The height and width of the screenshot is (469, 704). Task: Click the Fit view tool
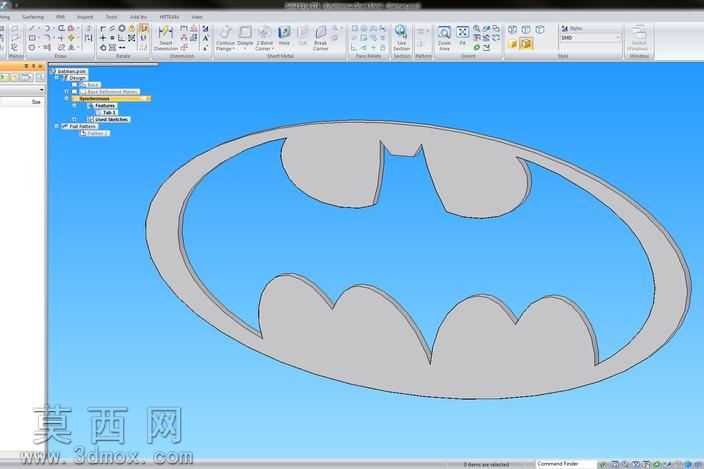pyautogui.click(x=462, y=35)
